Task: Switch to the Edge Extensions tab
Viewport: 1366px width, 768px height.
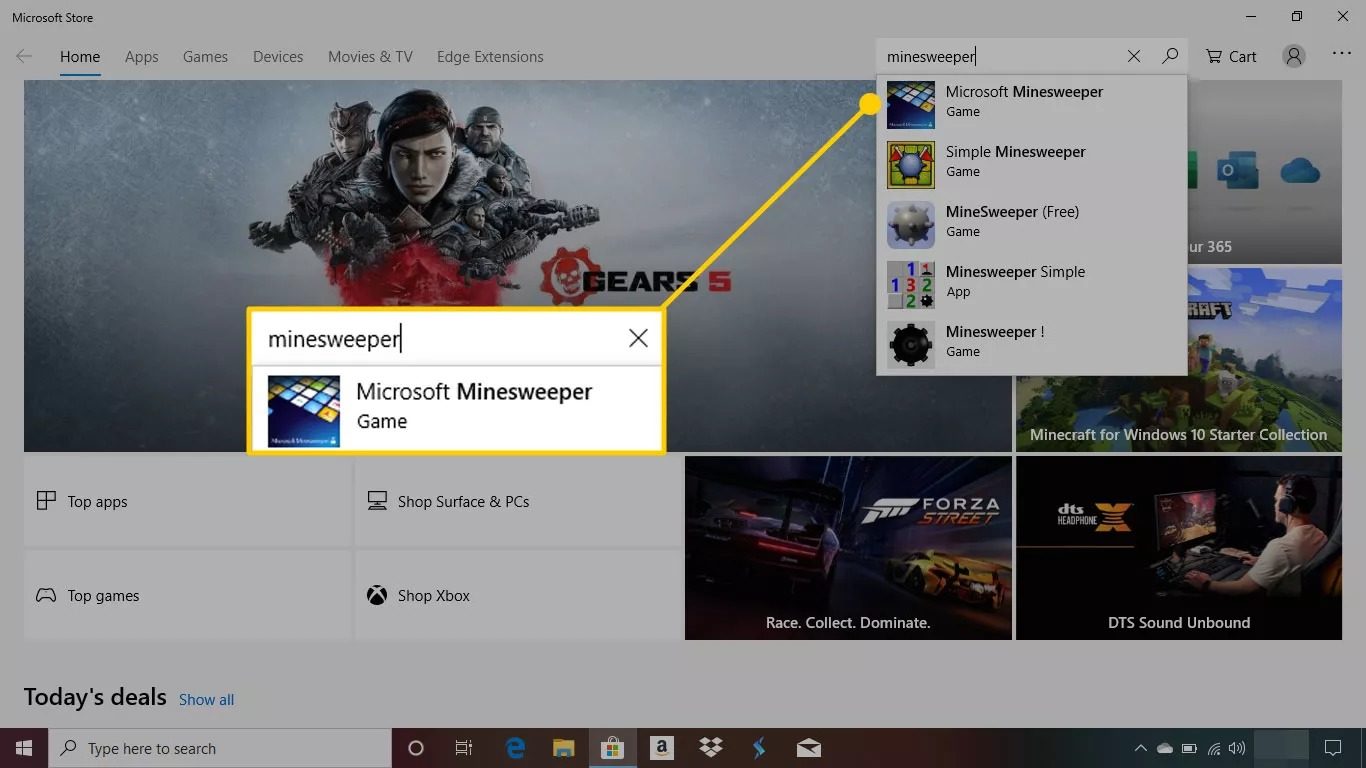Action: (x=490, y=57)
